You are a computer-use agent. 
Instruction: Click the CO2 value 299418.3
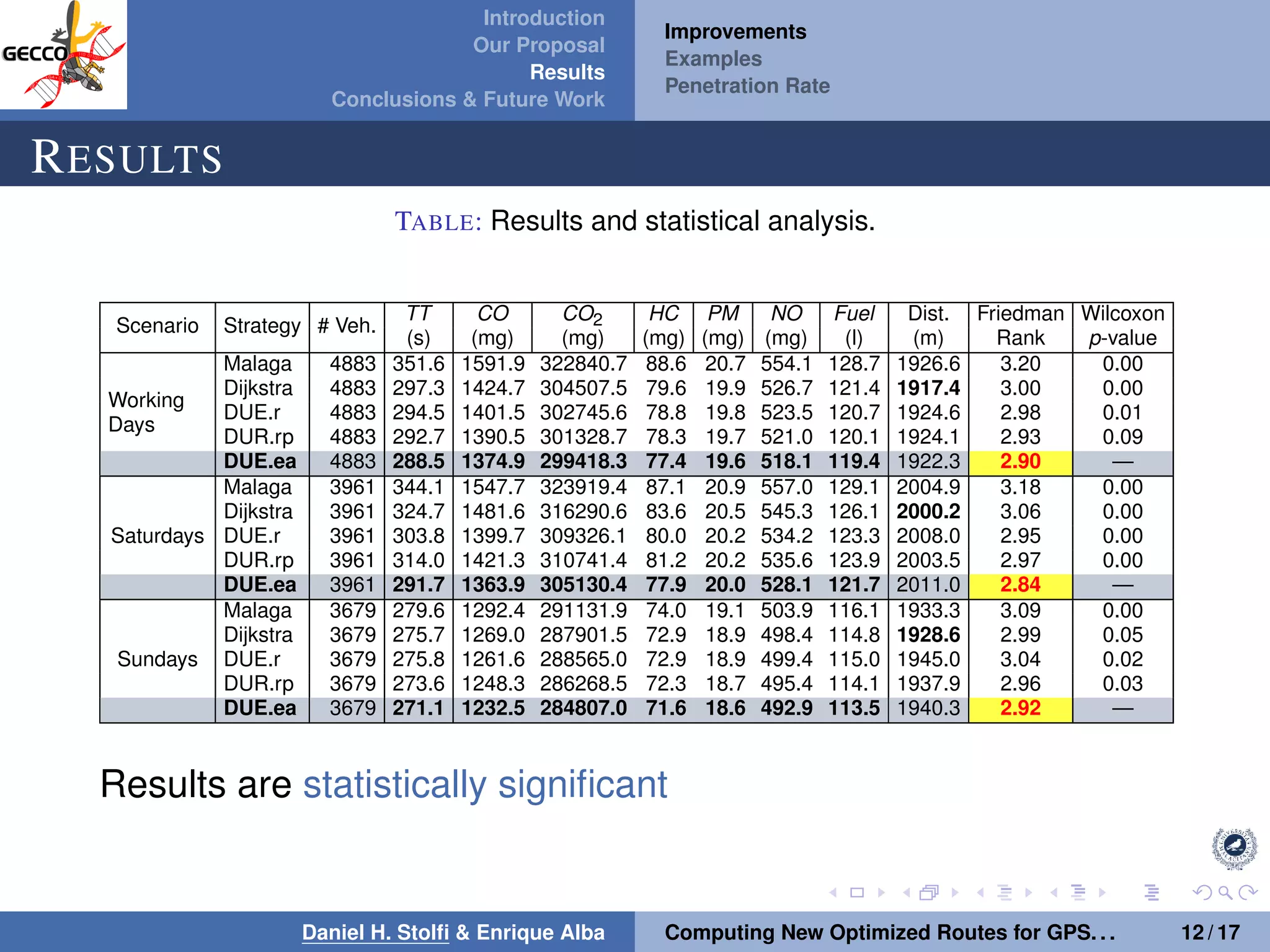tap(584, 461)
